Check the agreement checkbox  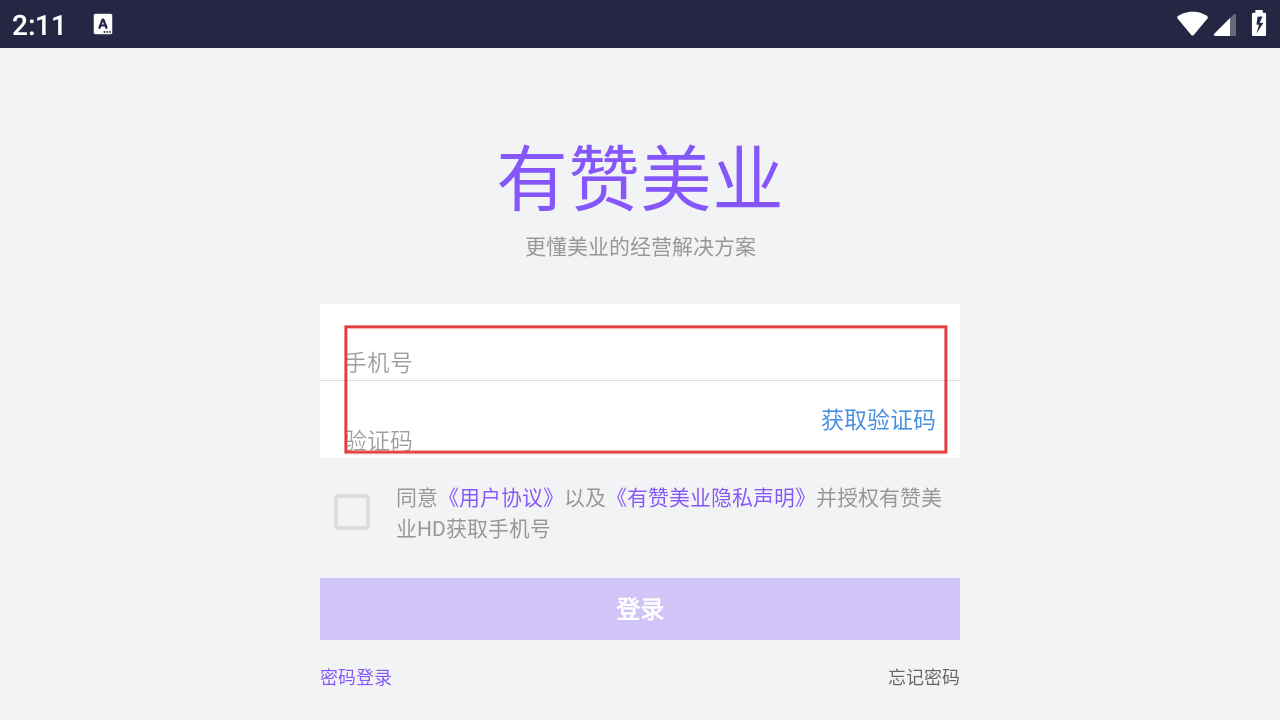coord(352,512)
